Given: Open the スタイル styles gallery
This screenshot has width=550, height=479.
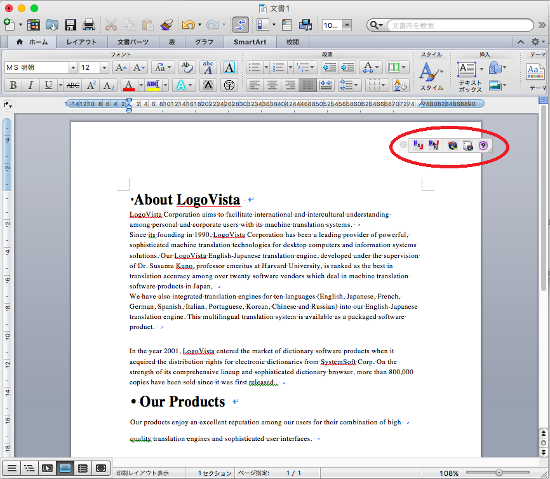Looking at the screenshot, I should [x=431, y=76].
